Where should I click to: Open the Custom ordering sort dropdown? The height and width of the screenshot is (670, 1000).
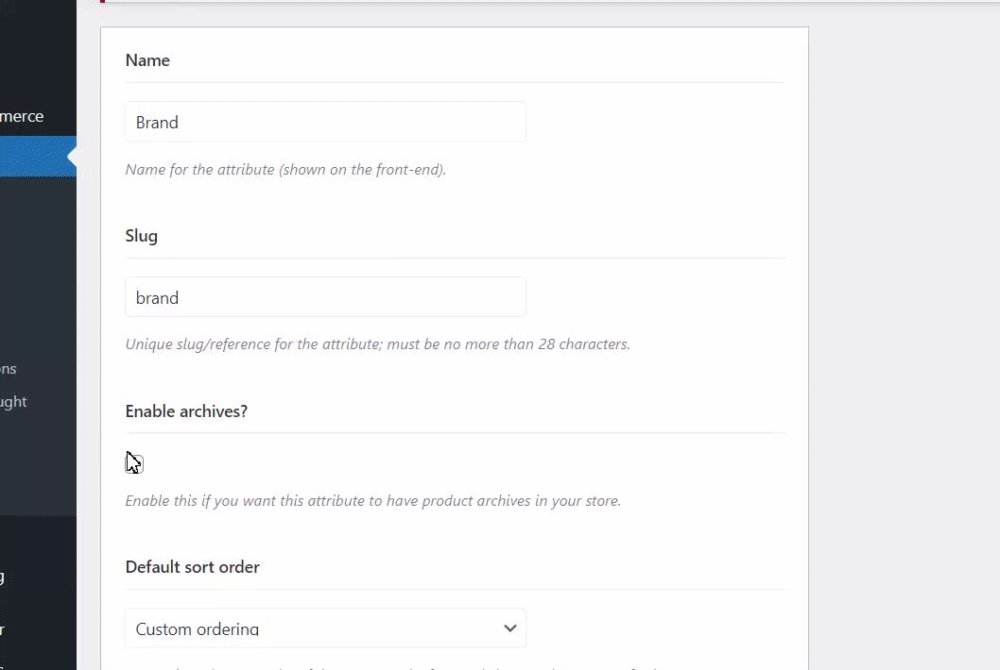pyautogui.click(x=310, y=629)
